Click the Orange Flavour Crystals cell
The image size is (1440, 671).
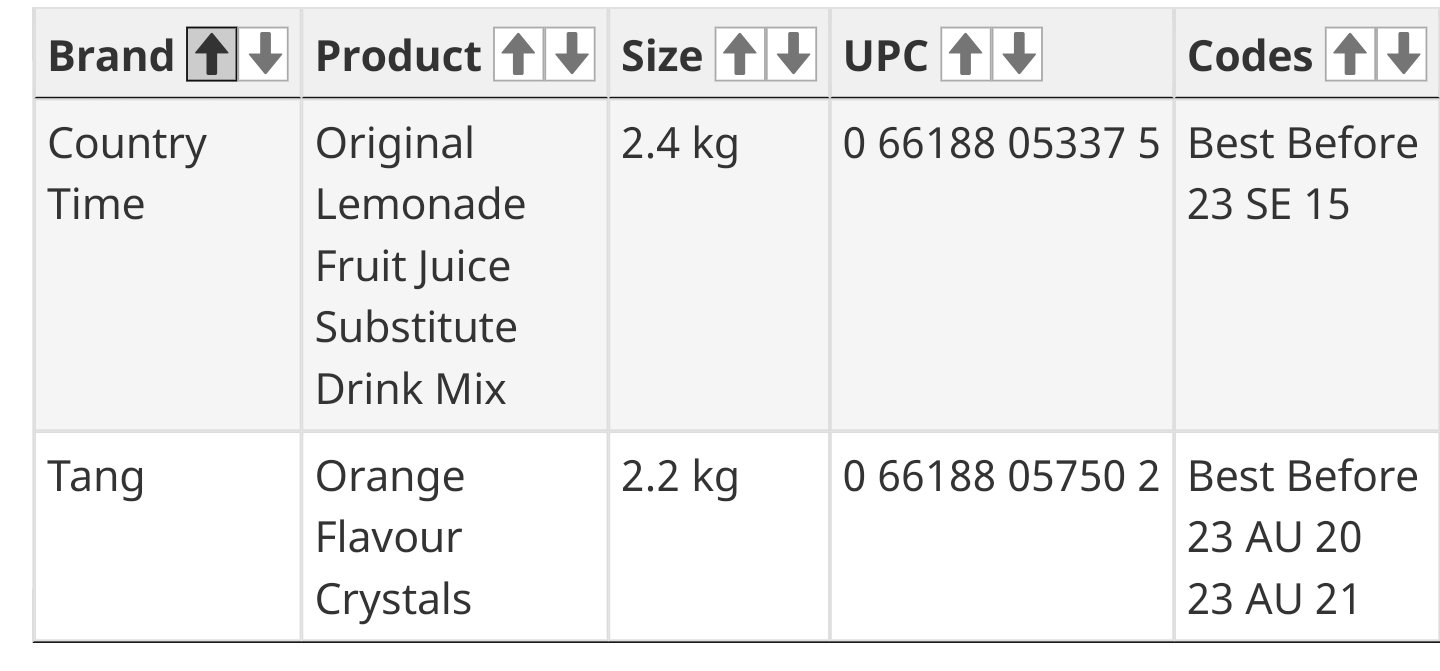[x=393, y=538]
